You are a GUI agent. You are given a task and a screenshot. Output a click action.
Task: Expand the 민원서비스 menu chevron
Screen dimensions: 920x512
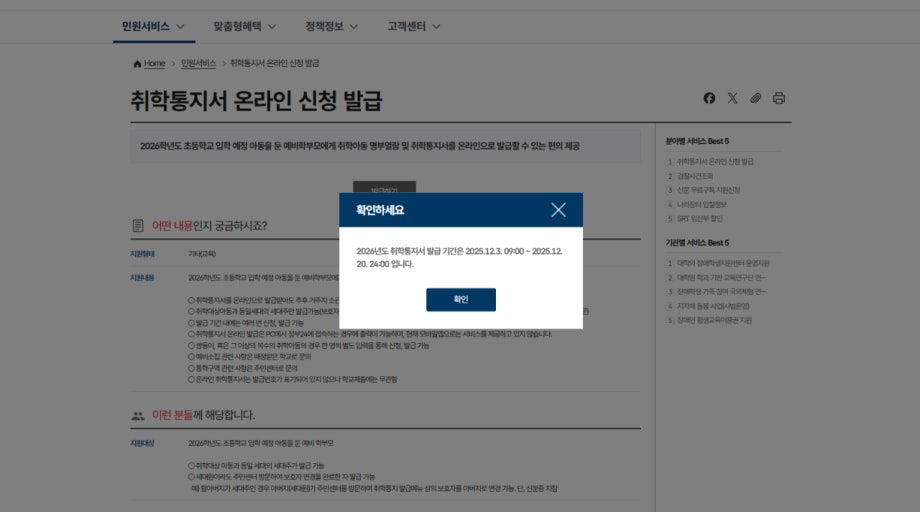[180, 26]
